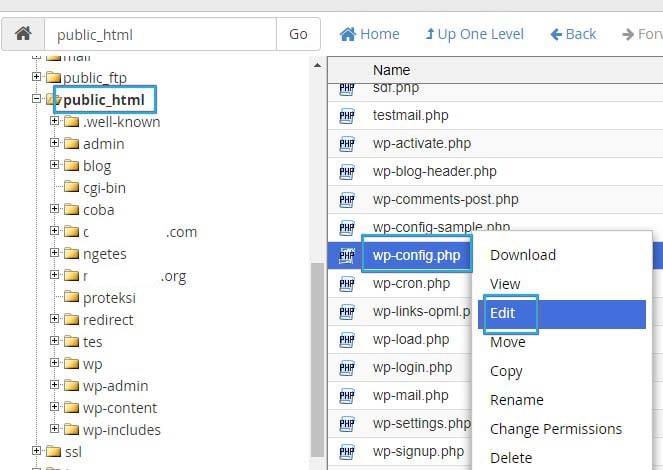Select the testmail.php file name
Screen dimensions: 663x470
411,115
